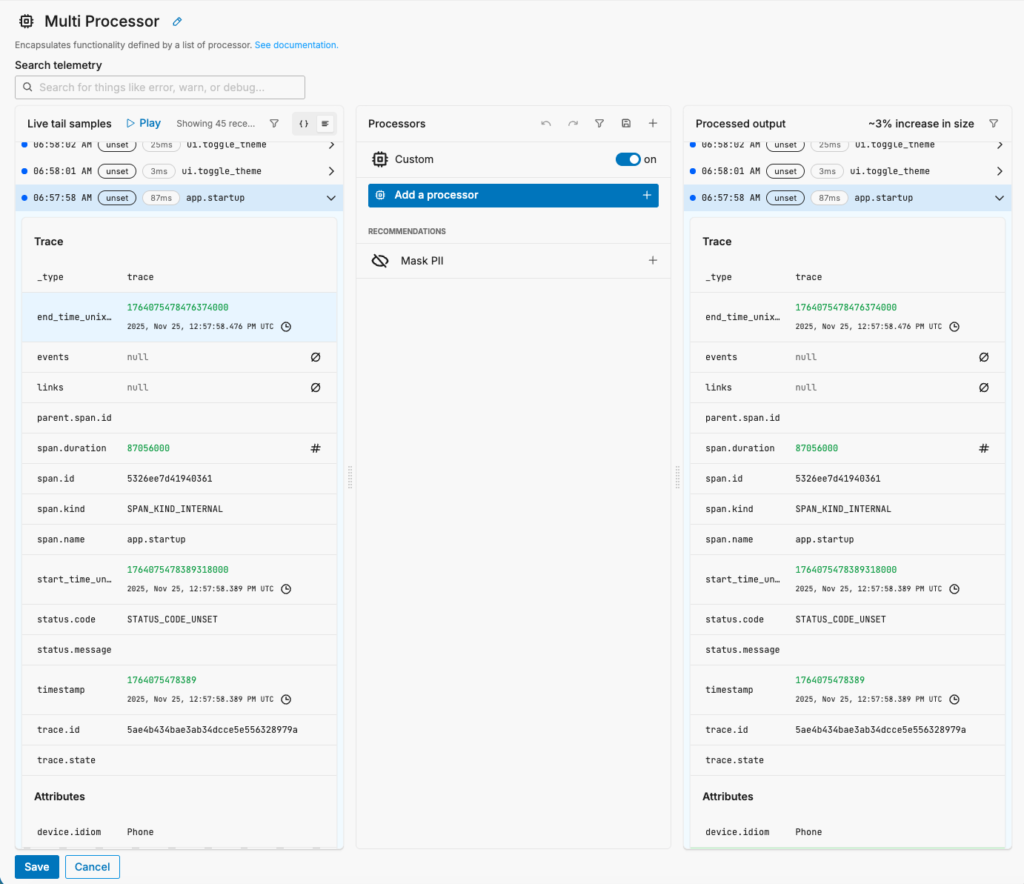Click the save disk icon in Processors header
This screenshot has width=1024, height=884.
click(626, 124)
